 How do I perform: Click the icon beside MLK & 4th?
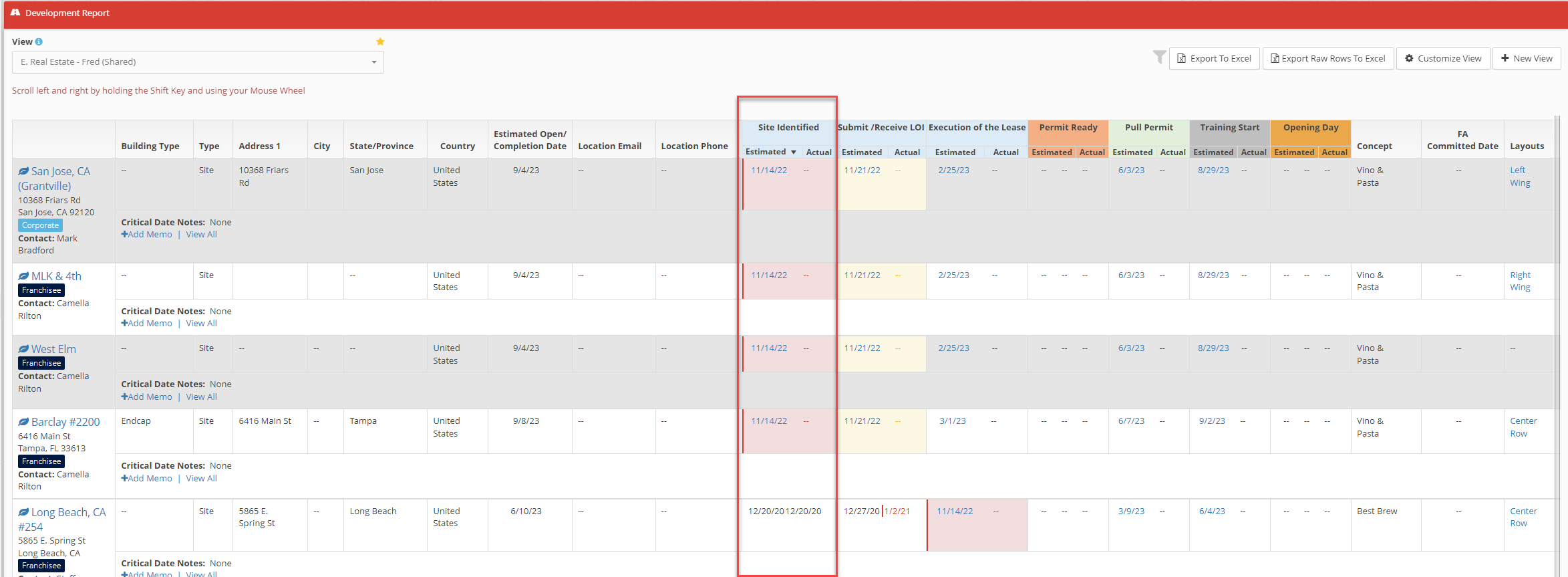[23, 277]
